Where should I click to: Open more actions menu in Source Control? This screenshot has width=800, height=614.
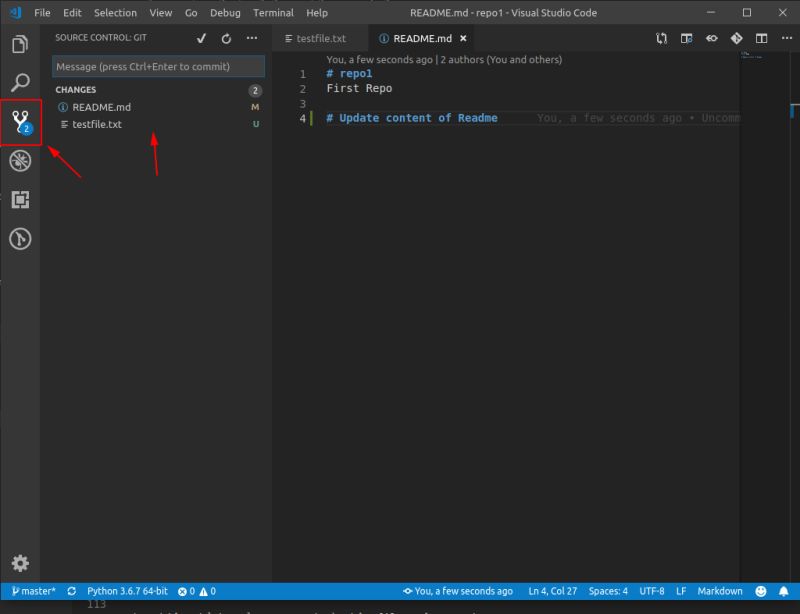click(x=252, y=38)
